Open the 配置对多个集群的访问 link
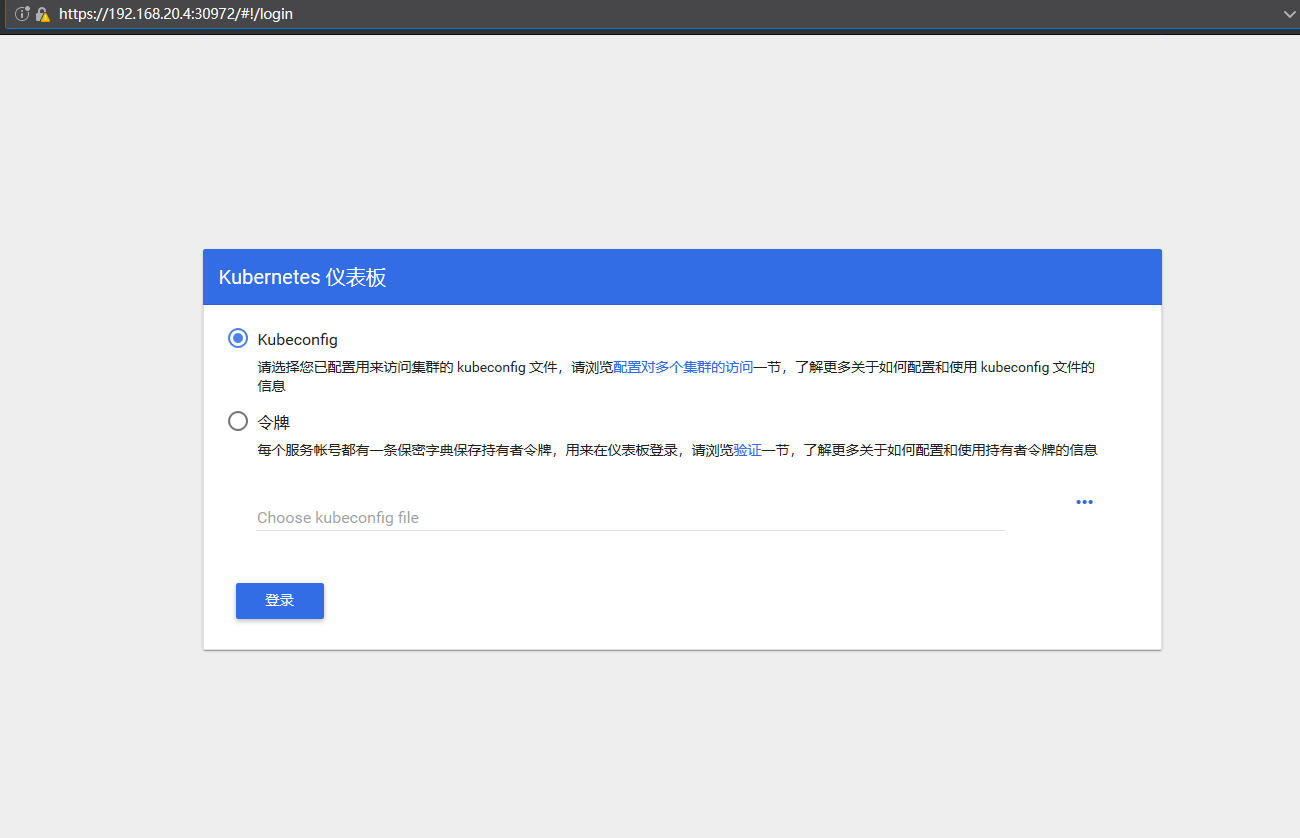 click(x=682, y=367)
